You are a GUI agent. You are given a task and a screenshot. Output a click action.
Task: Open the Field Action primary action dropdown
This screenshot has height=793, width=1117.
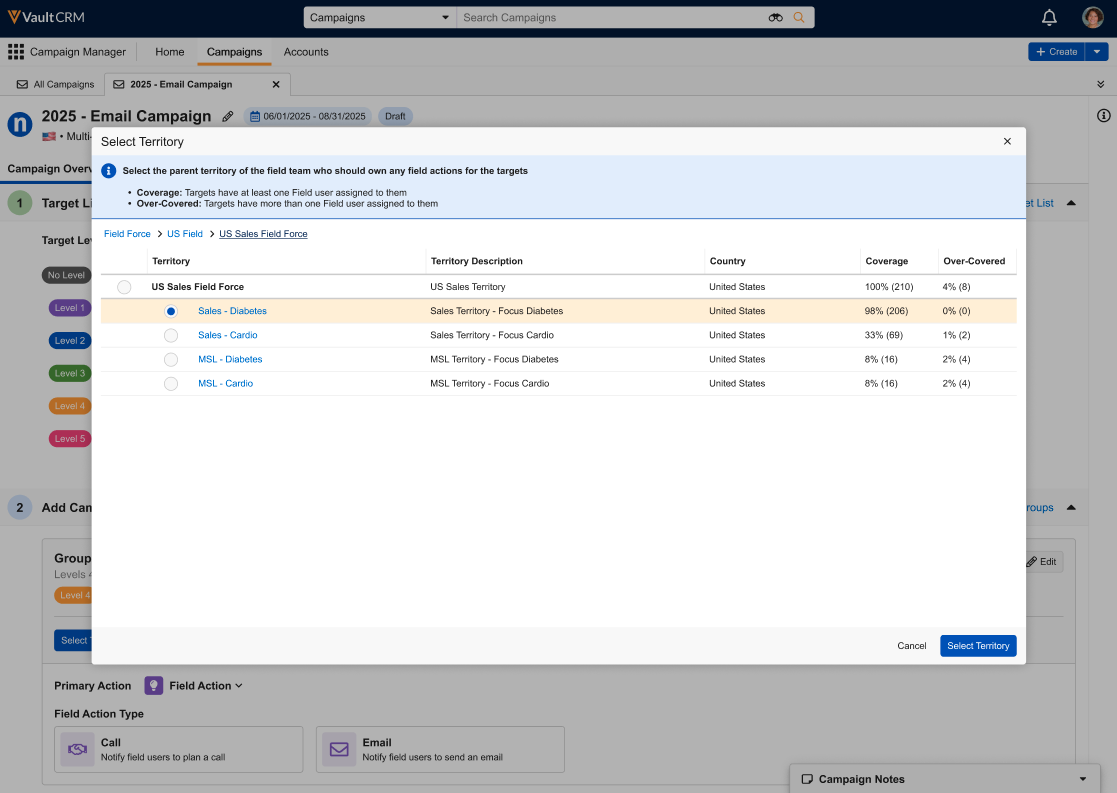[x=206, y=686]
